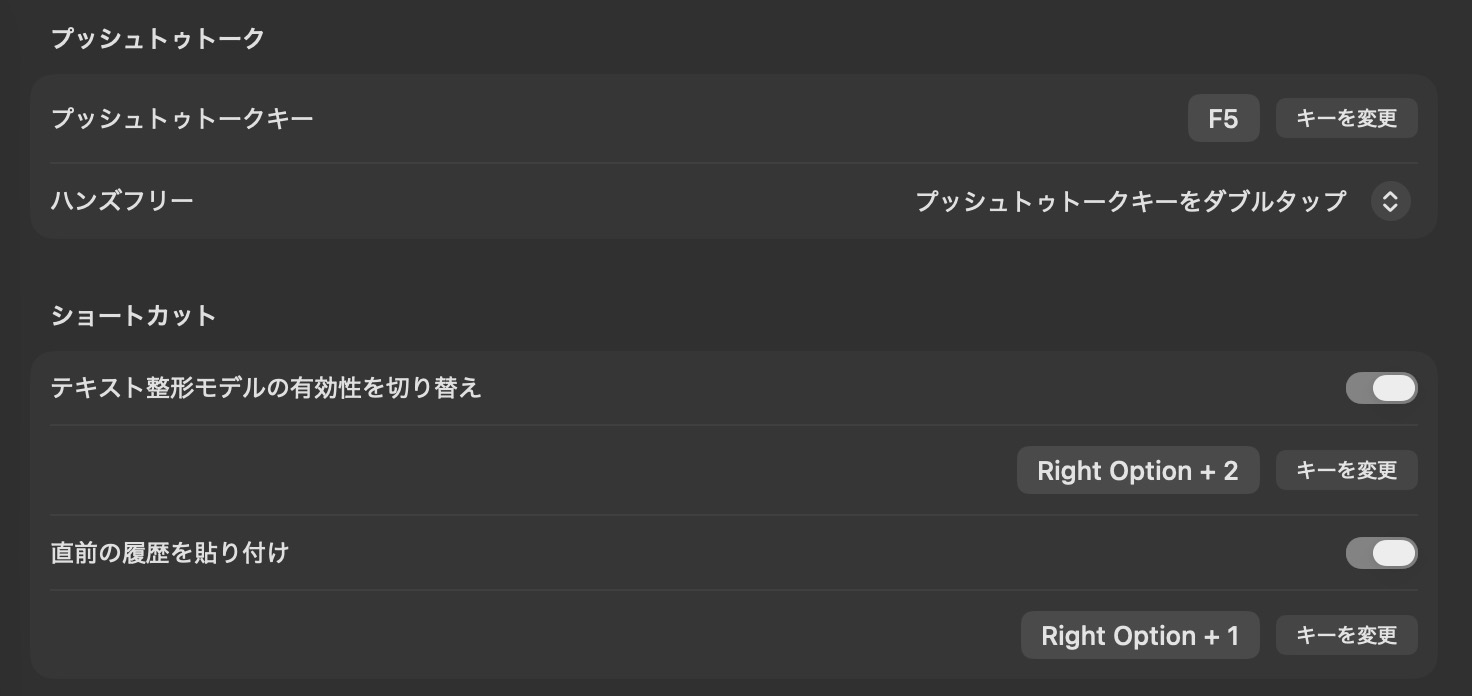Click the ショートカット section heading
The height and width of the screenshot is (696, 1472).
pos(133,316)
